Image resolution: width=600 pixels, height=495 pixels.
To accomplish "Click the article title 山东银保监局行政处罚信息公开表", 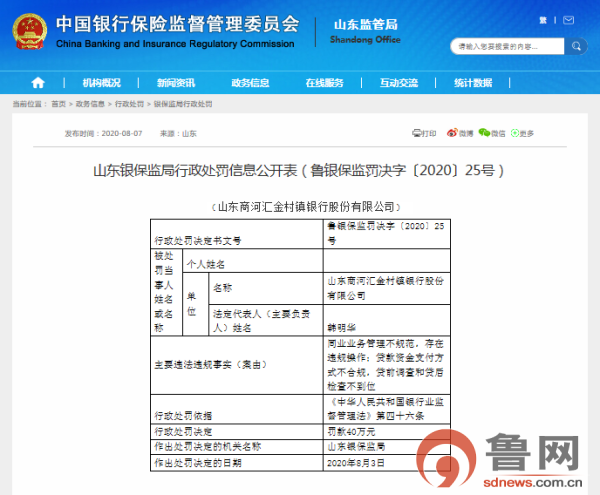I will pos(298,171).
